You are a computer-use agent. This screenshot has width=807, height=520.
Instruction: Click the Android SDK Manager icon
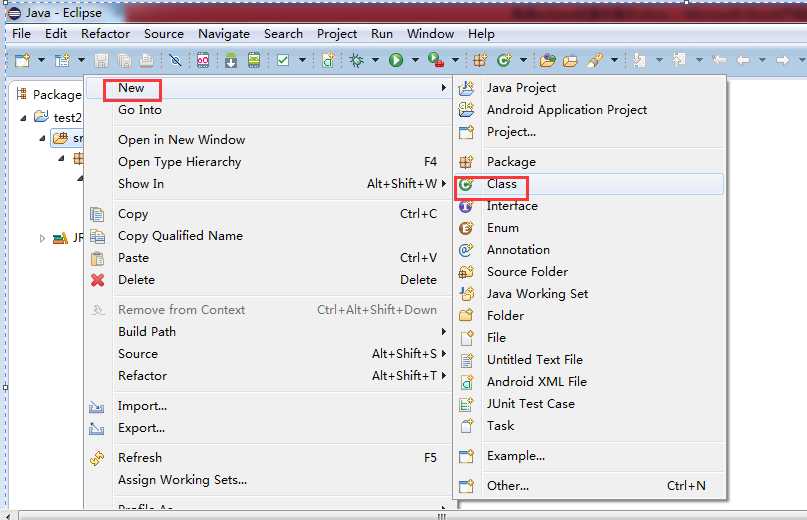pyautogui.click(x=231, y=60)
